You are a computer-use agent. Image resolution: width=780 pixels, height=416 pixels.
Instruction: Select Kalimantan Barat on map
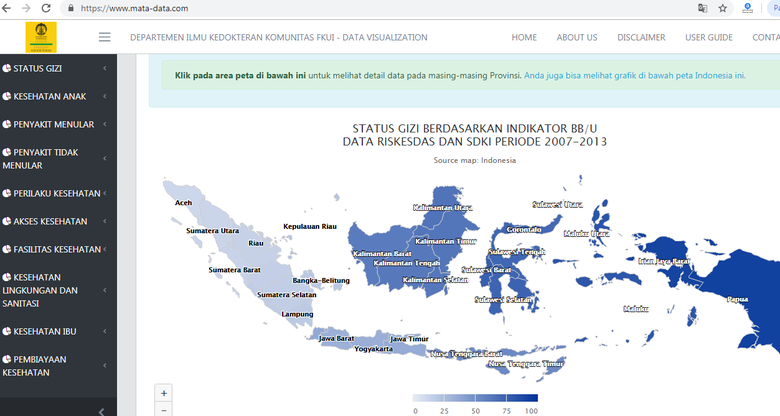pos(382,254)
